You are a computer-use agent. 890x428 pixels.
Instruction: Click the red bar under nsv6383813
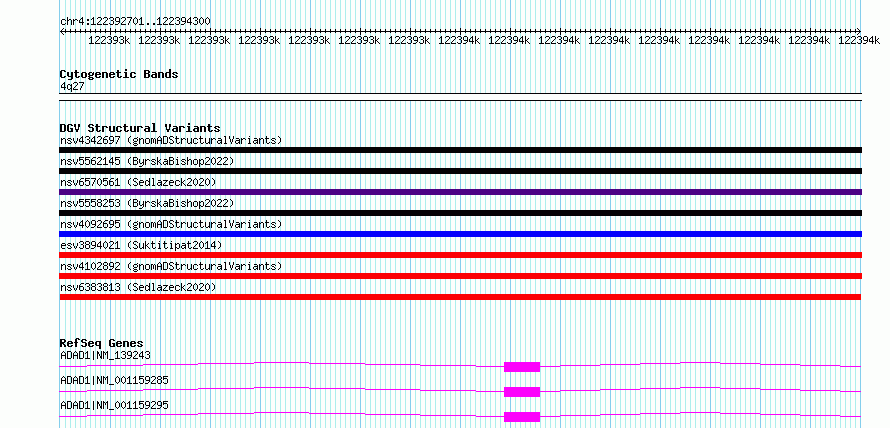point(460,297)
